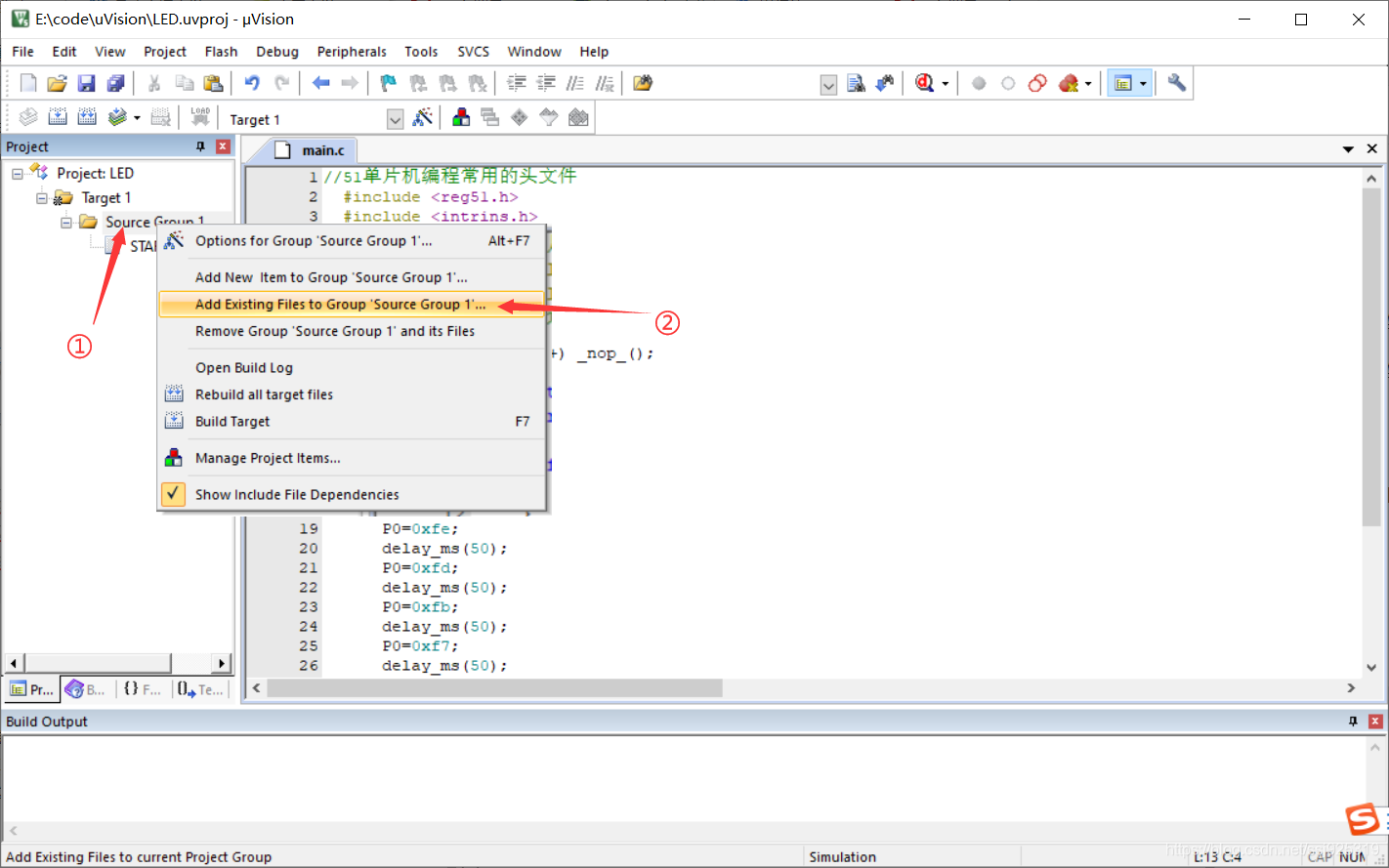Click the Insert Breakpoint red dot icon

click(979, 83)
